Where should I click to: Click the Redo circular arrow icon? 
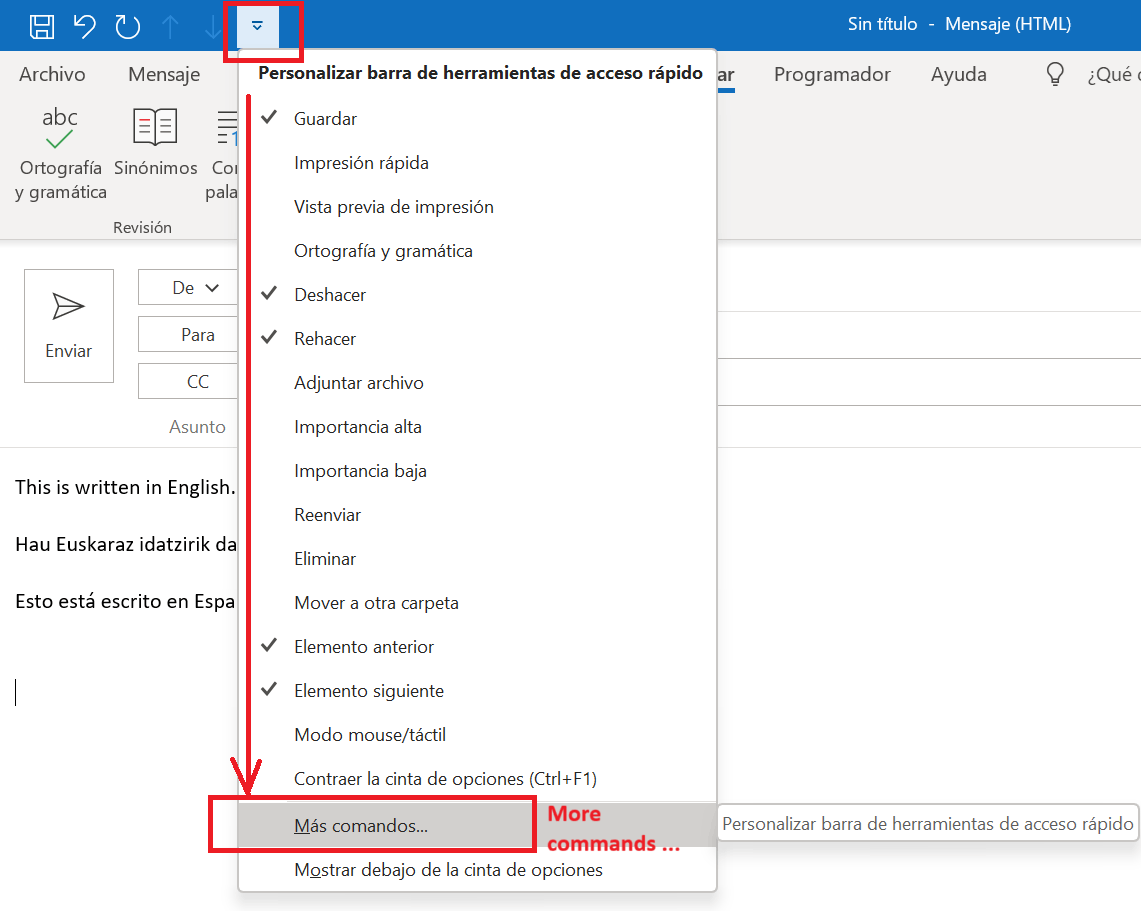127,26
